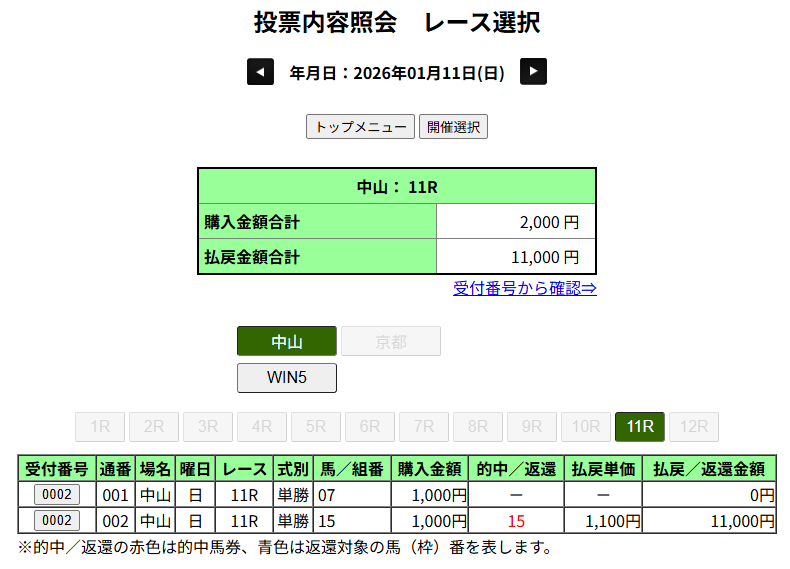Open the トップメニュー button
The height and width of the screenshot is (569, 790).
[360, 127]
